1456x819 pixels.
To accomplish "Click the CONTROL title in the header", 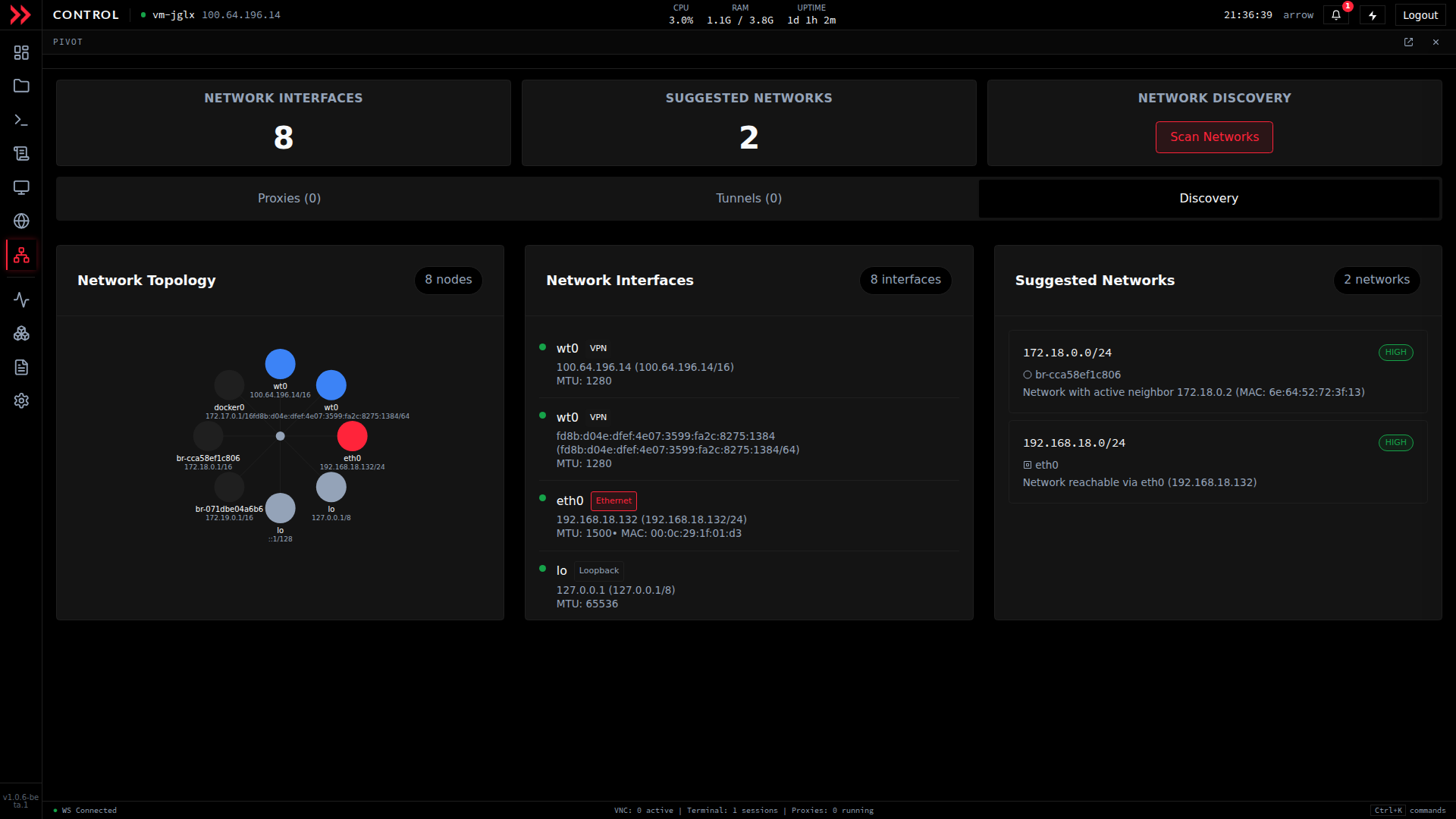I will click(86, 15).
